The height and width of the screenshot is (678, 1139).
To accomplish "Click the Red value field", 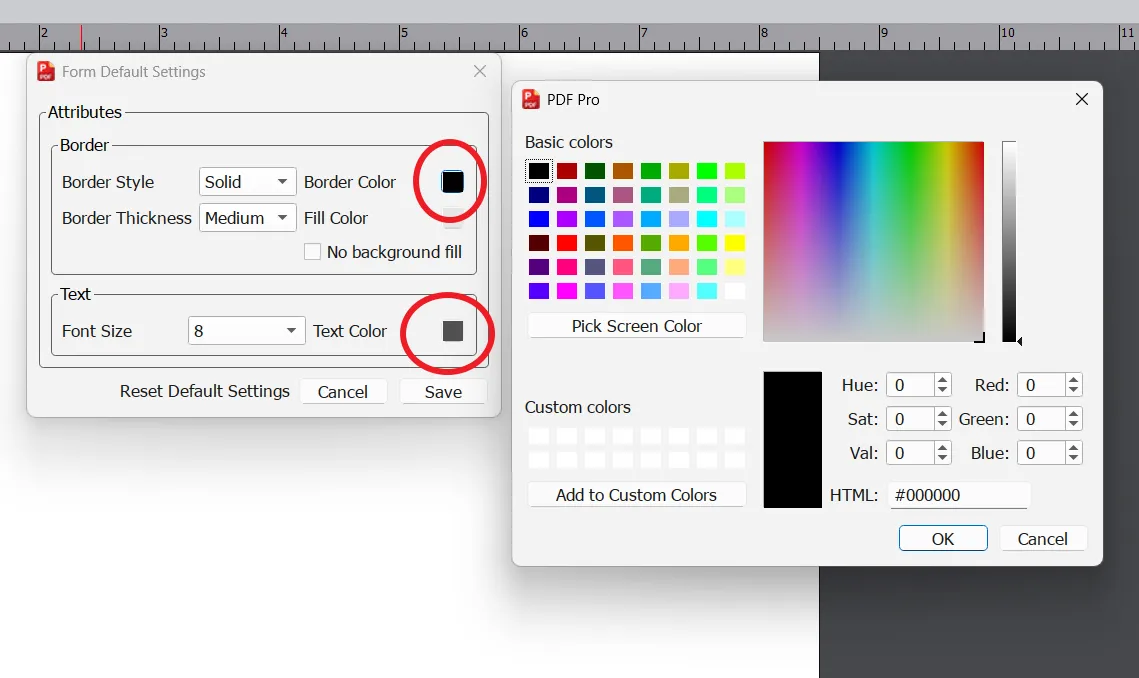I will (1041, 385).
